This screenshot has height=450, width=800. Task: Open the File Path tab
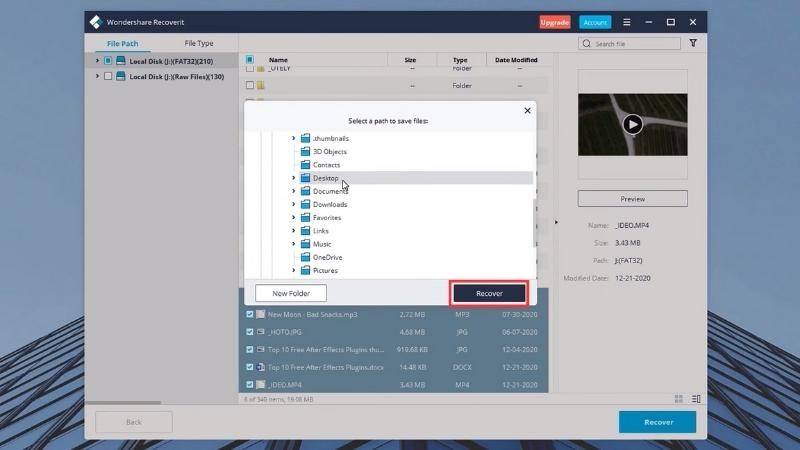123,44
